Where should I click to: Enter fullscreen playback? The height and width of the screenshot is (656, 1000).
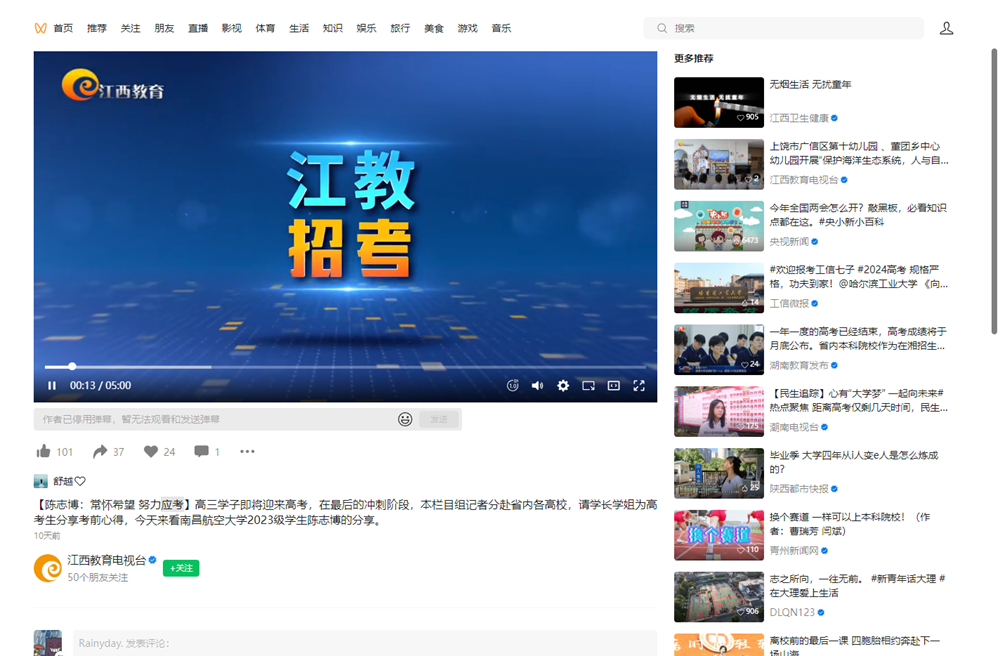pos(638,385)
